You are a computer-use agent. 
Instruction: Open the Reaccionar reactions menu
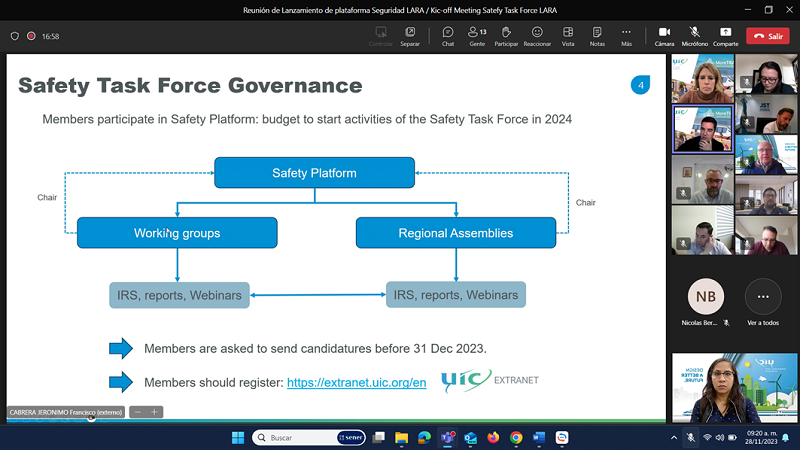537,36
